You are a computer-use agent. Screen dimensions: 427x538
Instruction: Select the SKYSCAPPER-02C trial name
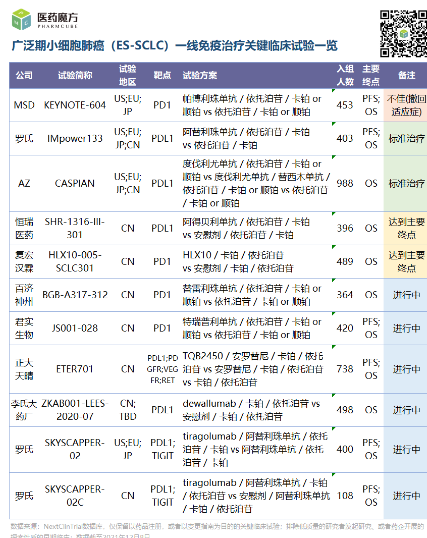coord(75,495)
